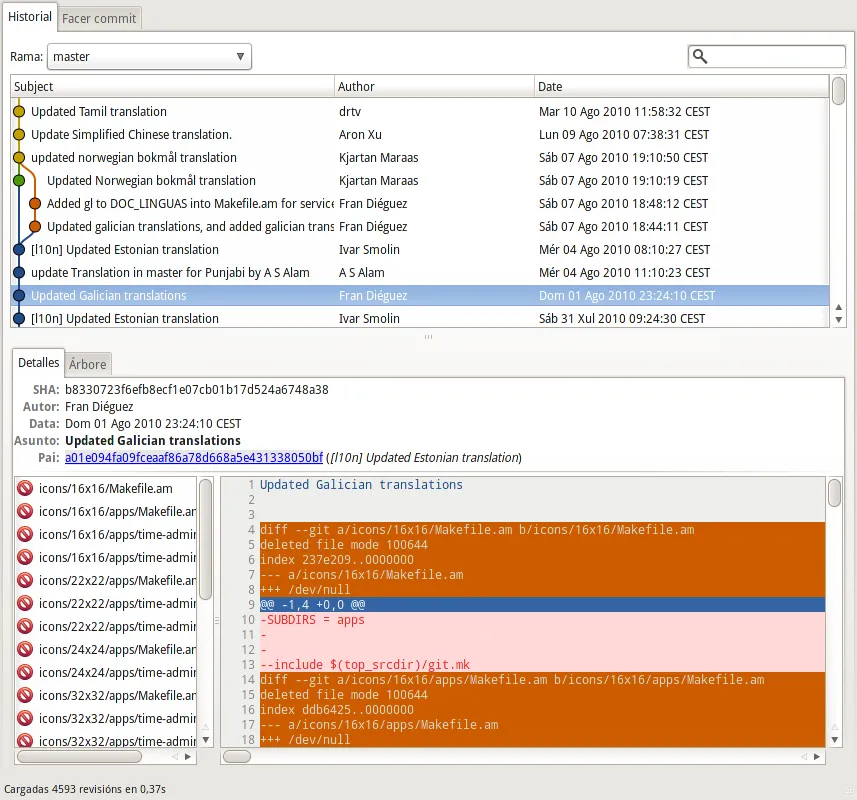Click the yellow graph node for Tamil translation commit
Viewport: 857px width, 800px height.
(x=20, y=111)
